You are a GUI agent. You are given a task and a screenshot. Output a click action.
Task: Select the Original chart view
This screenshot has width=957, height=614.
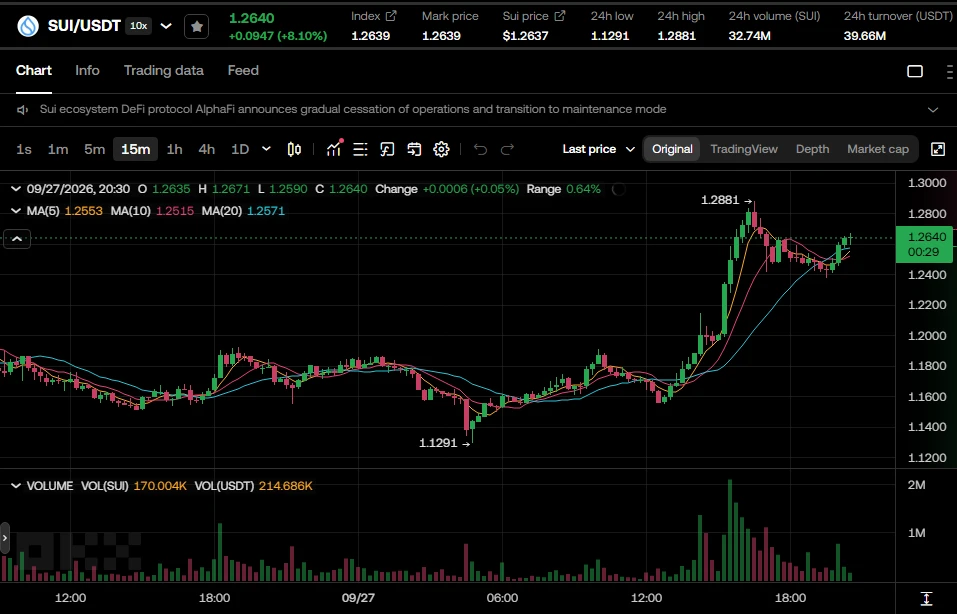point(672,149)
